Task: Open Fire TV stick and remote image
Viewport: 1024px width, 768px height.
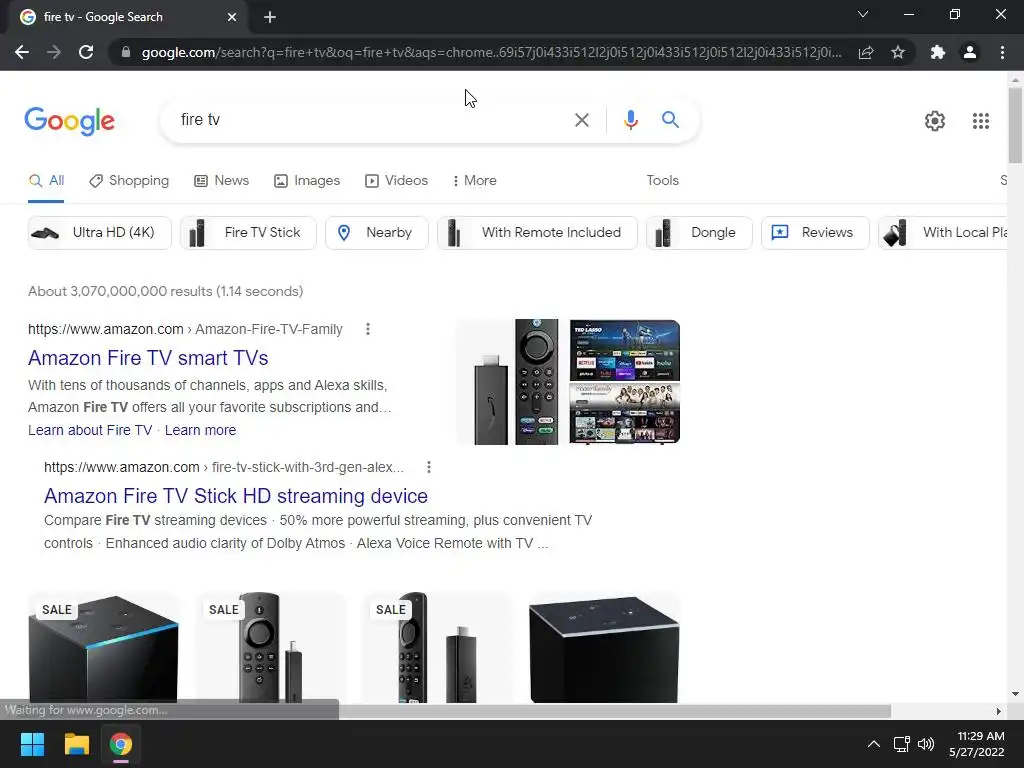Action: [511, 382]
